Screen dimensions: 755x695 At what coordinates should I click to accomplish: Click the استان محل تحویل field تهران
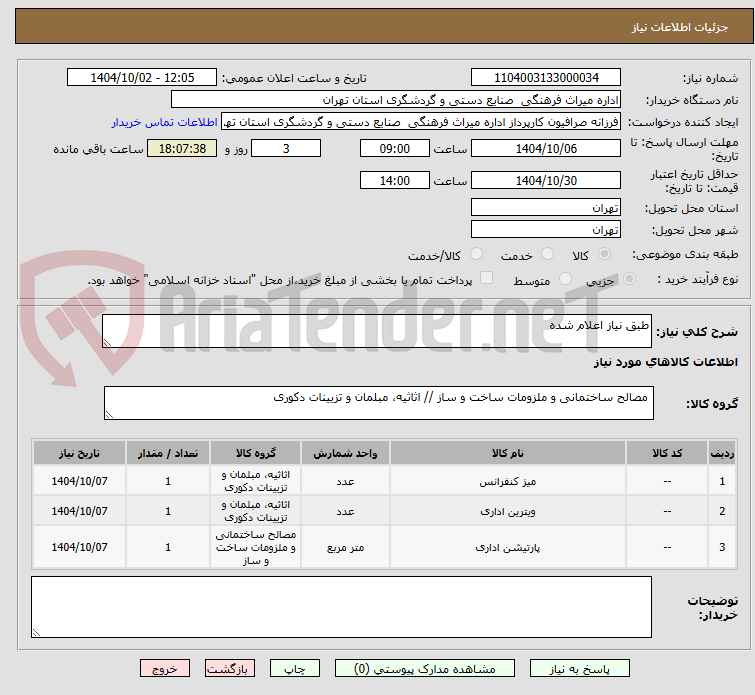coord(546,207)
